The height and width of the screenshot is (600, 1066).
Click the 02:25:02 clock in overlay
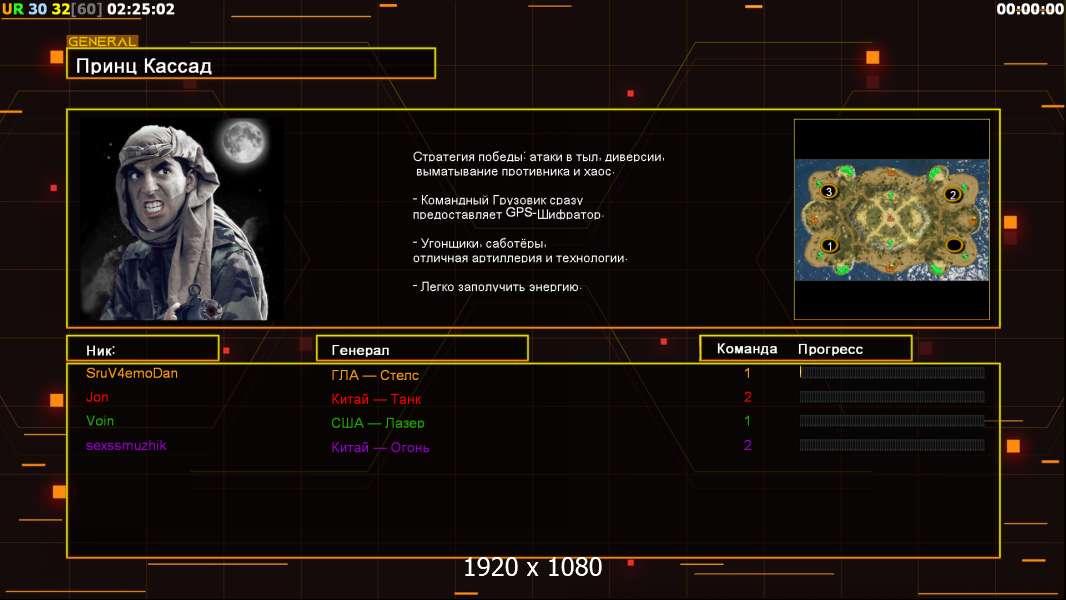coord(141,10)
